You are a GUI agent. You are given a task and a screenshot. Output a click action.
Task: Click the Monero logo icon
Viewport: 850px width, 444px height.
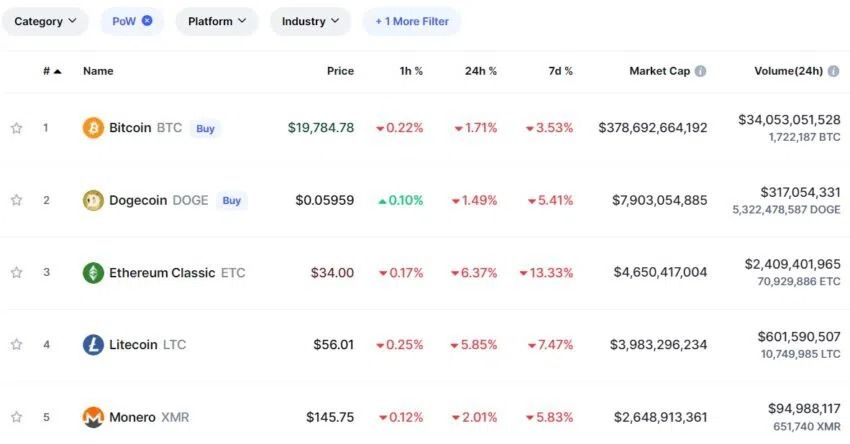pos(93,416)
